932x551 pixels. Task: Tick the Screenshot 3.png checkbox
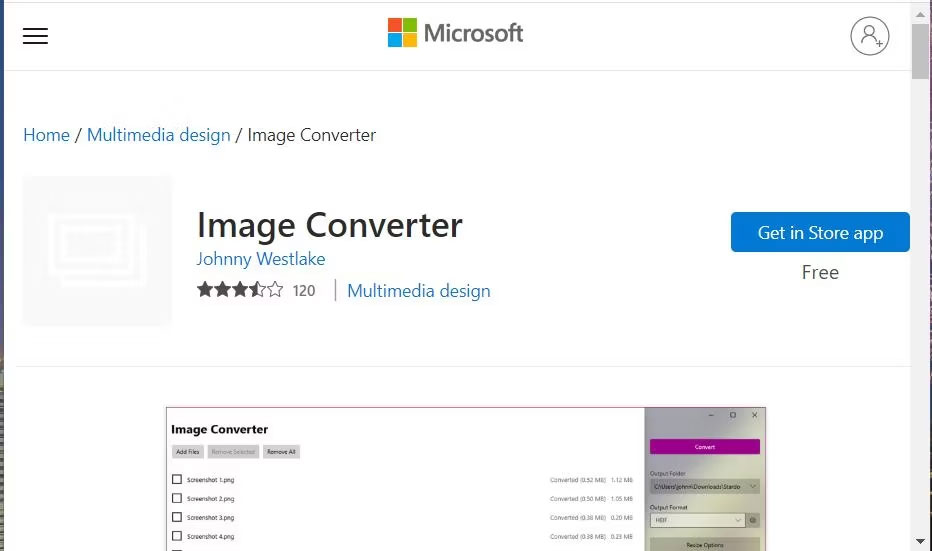point(177,517)
